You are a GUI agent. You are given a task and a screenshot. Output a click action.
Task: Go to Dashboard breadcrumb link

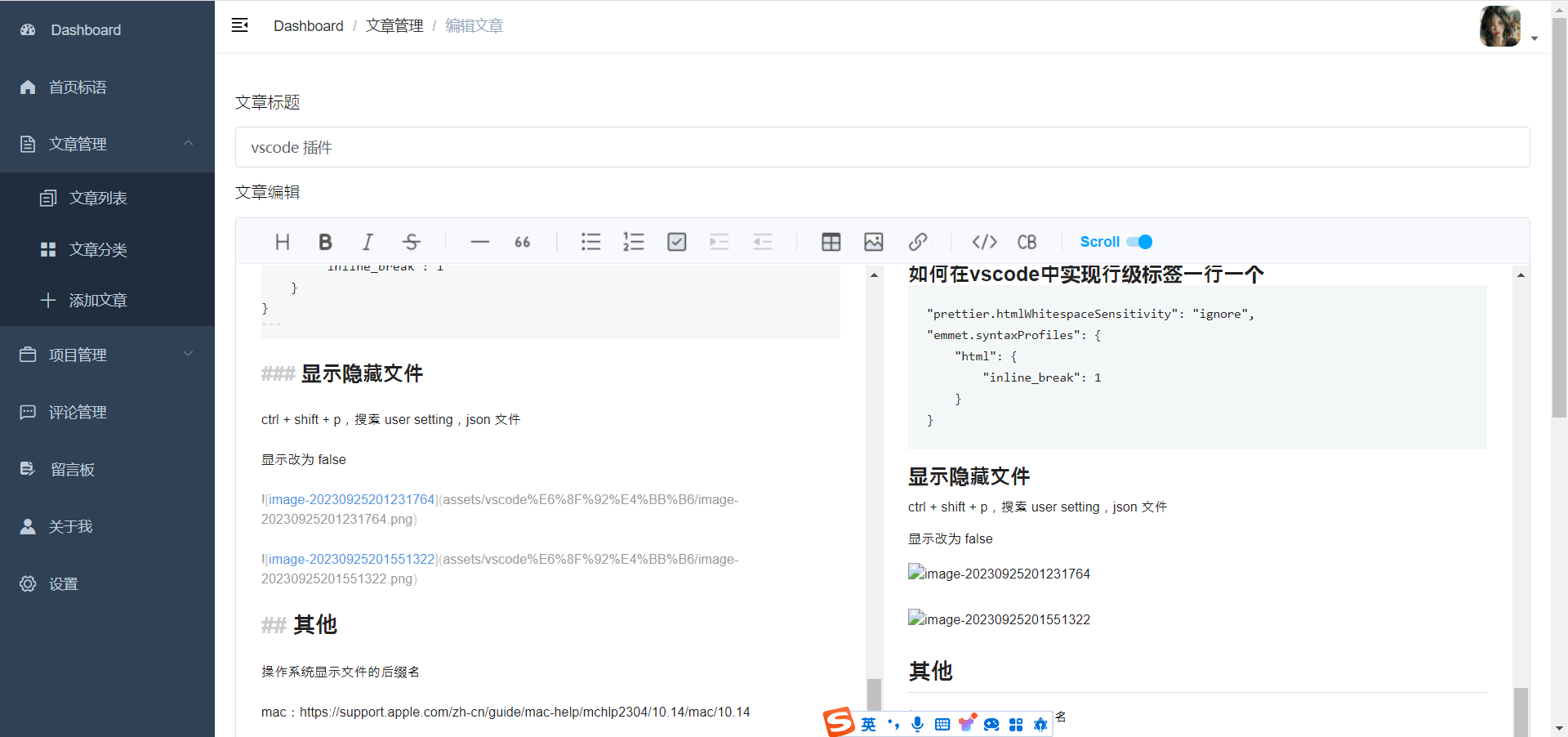click(x=308, y=26)
